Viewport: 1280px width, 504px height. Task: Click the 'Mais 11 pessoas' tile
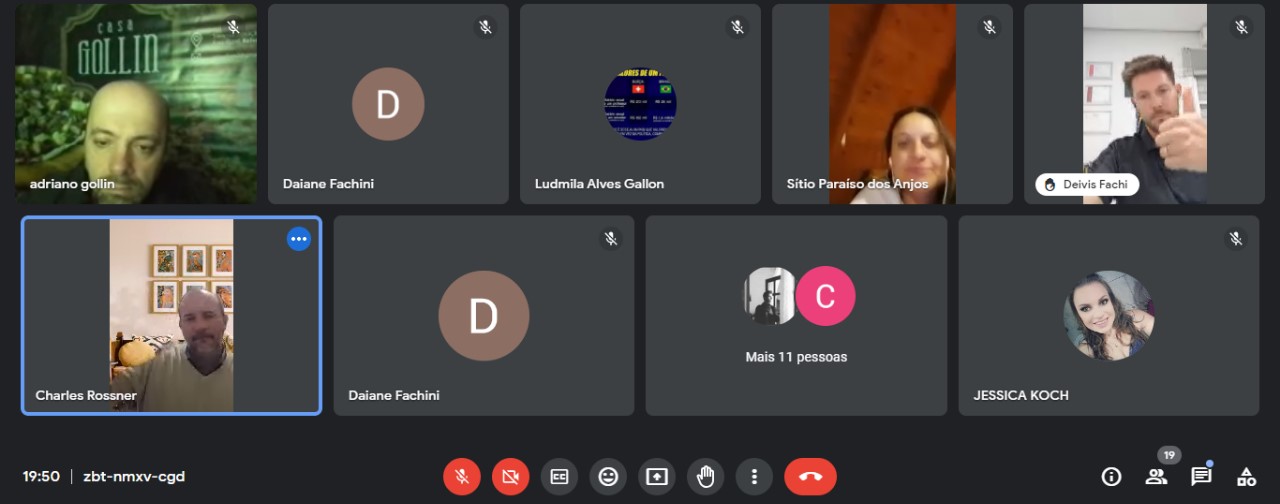pyautogui.click(x=796, y=316)
